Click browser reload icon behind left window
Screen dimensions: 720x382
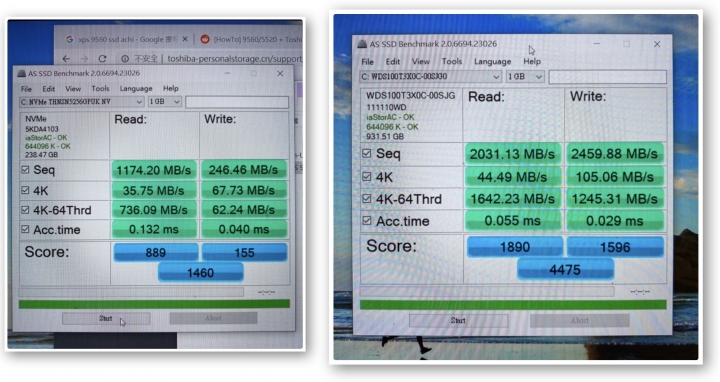click(102, 59)
